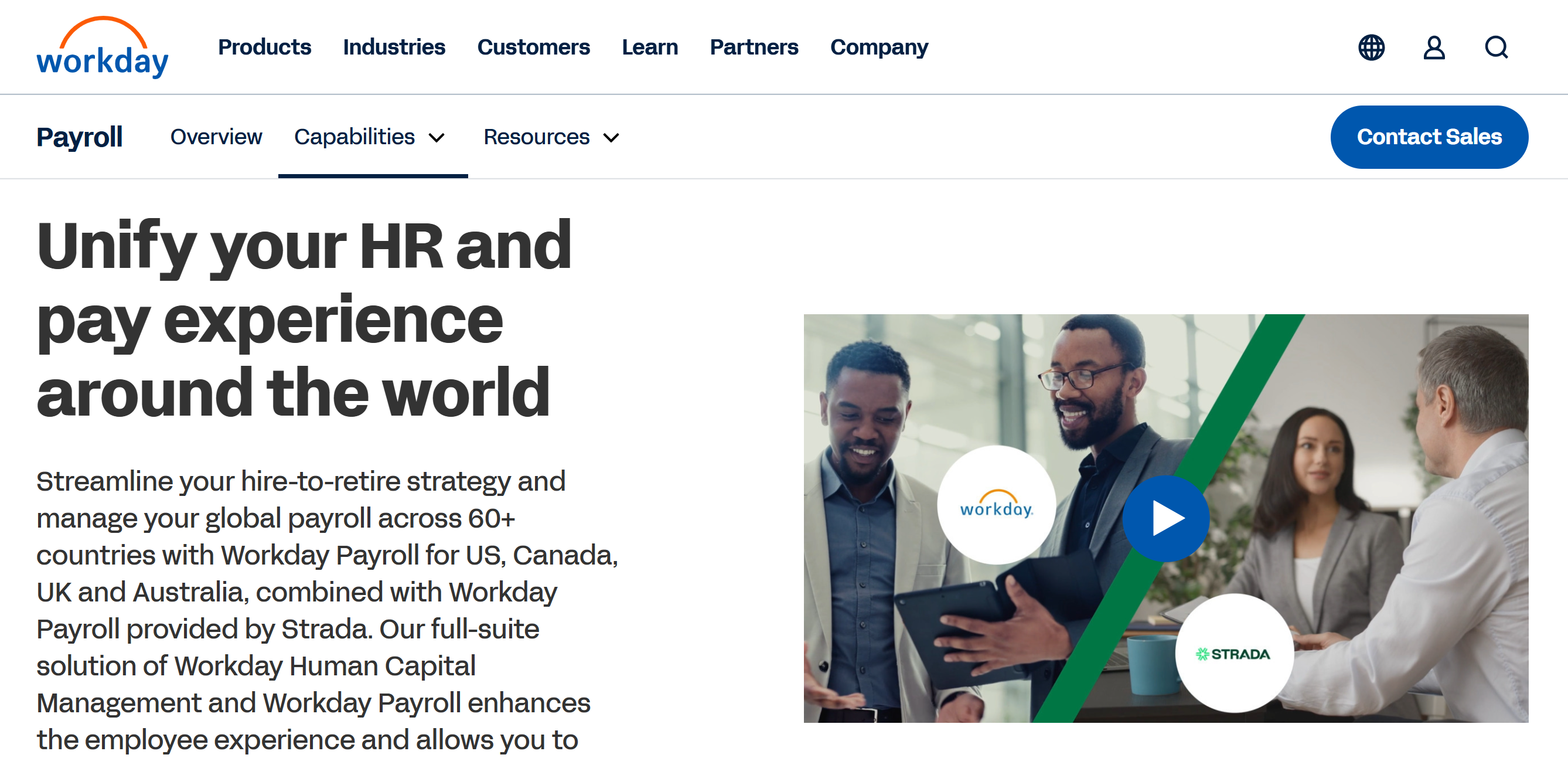Open the Industries menu
This screenshot has width=1568, height=758.
[x=394, y=47]
